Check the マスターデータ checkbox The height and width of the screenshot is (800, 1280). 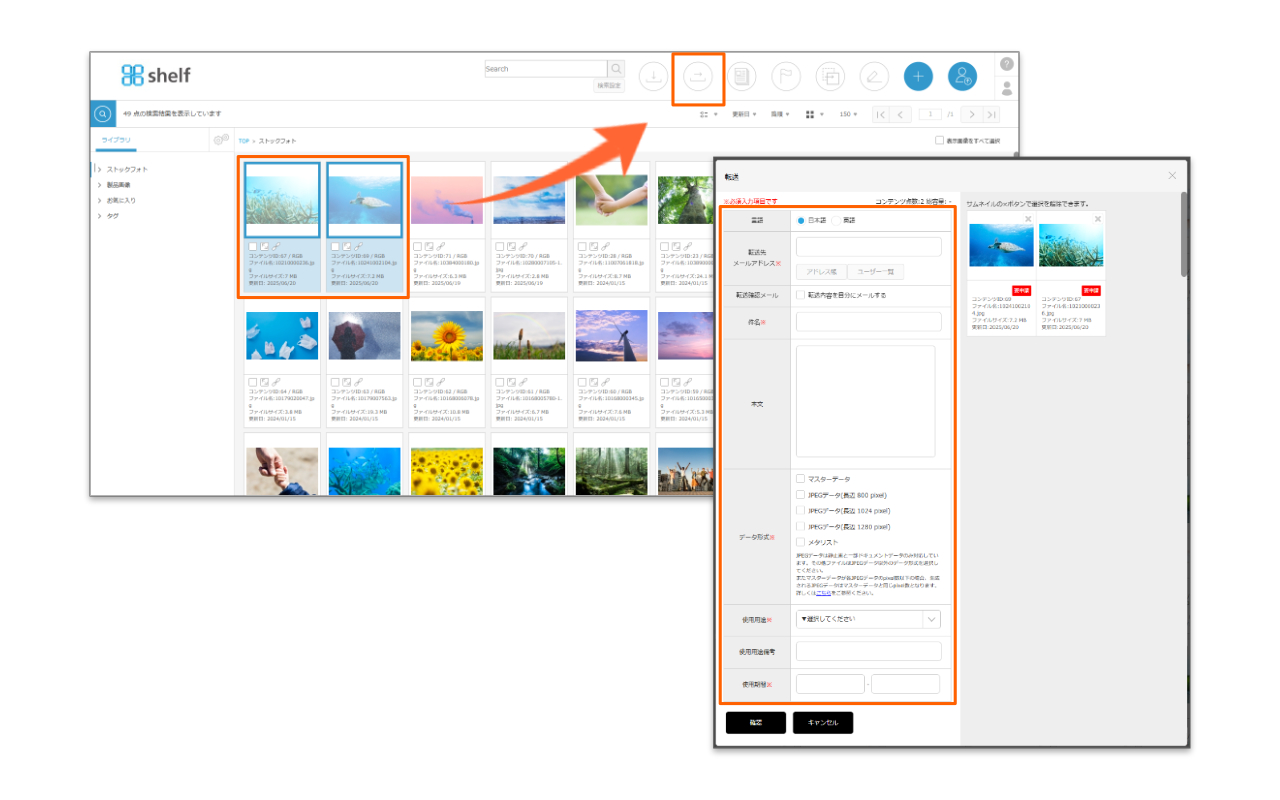tap(801, 479)
